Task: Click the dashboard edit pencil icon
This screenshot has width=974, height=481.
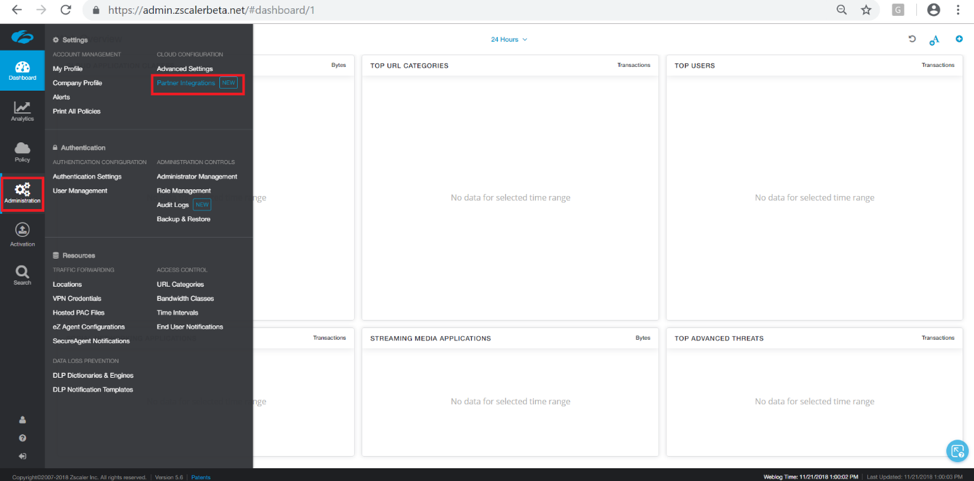Action: click(934, 40)
